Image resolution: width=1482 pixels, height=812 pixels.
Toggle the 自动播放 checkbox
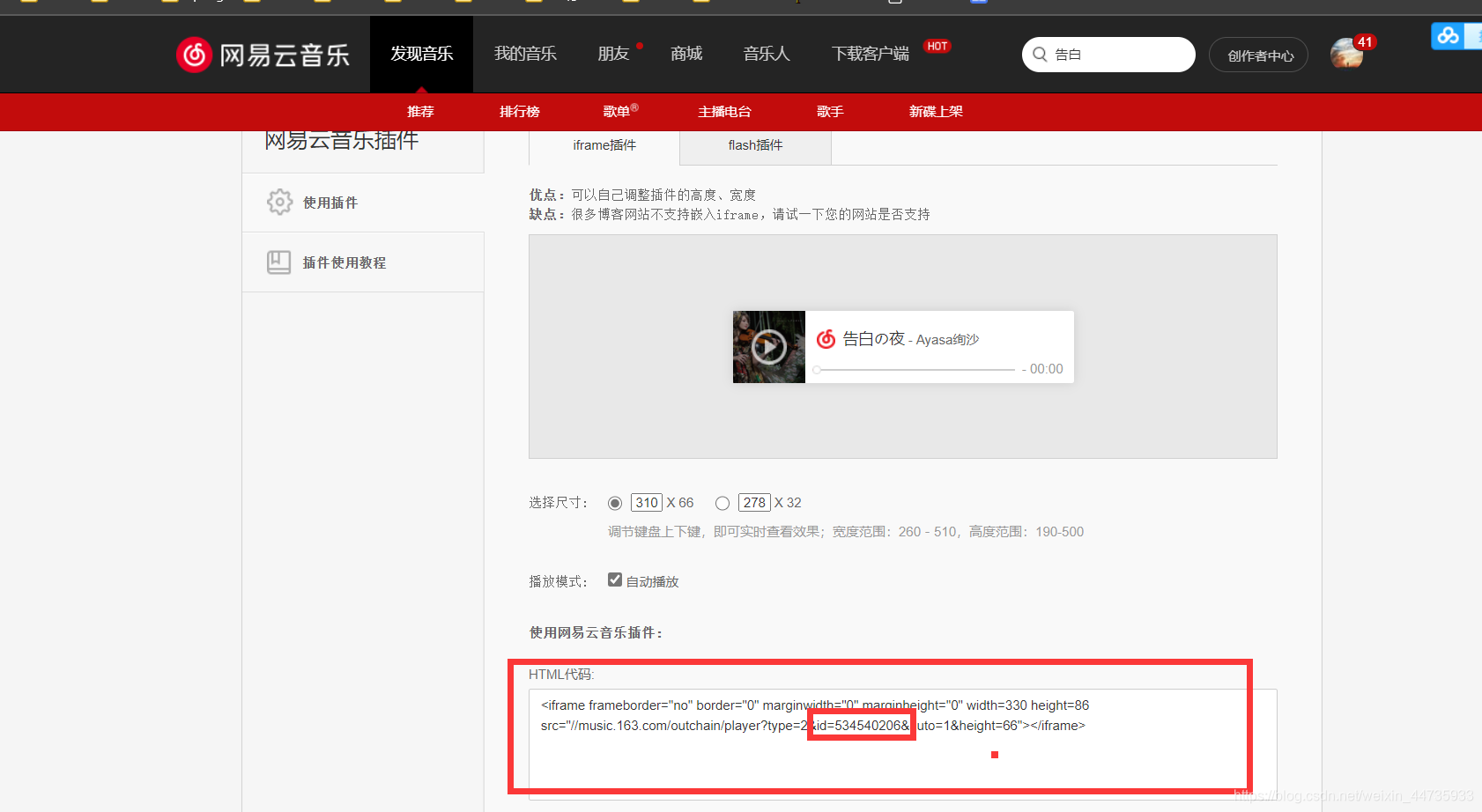(615, 579)
